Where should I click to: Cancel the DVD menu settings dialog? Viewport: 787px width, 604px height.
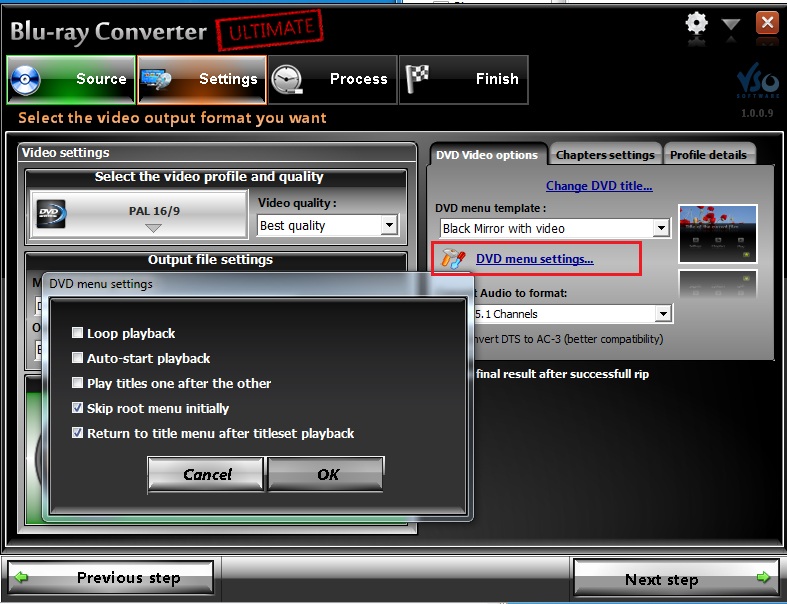pyautogui.click(x=206, y=474)
